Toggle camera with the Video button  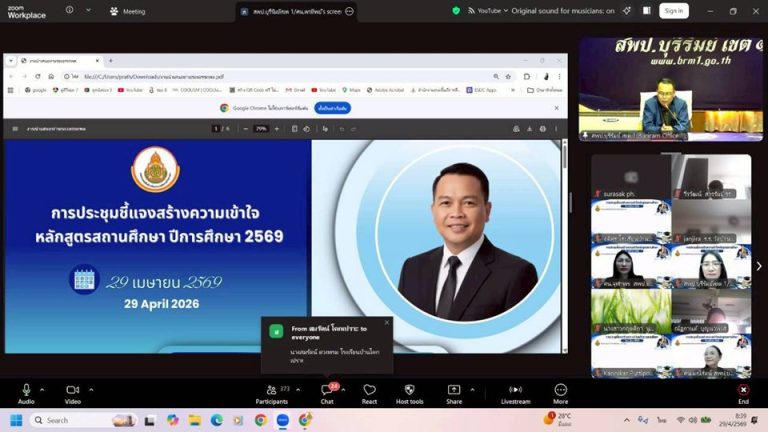[x=72, y=391]
